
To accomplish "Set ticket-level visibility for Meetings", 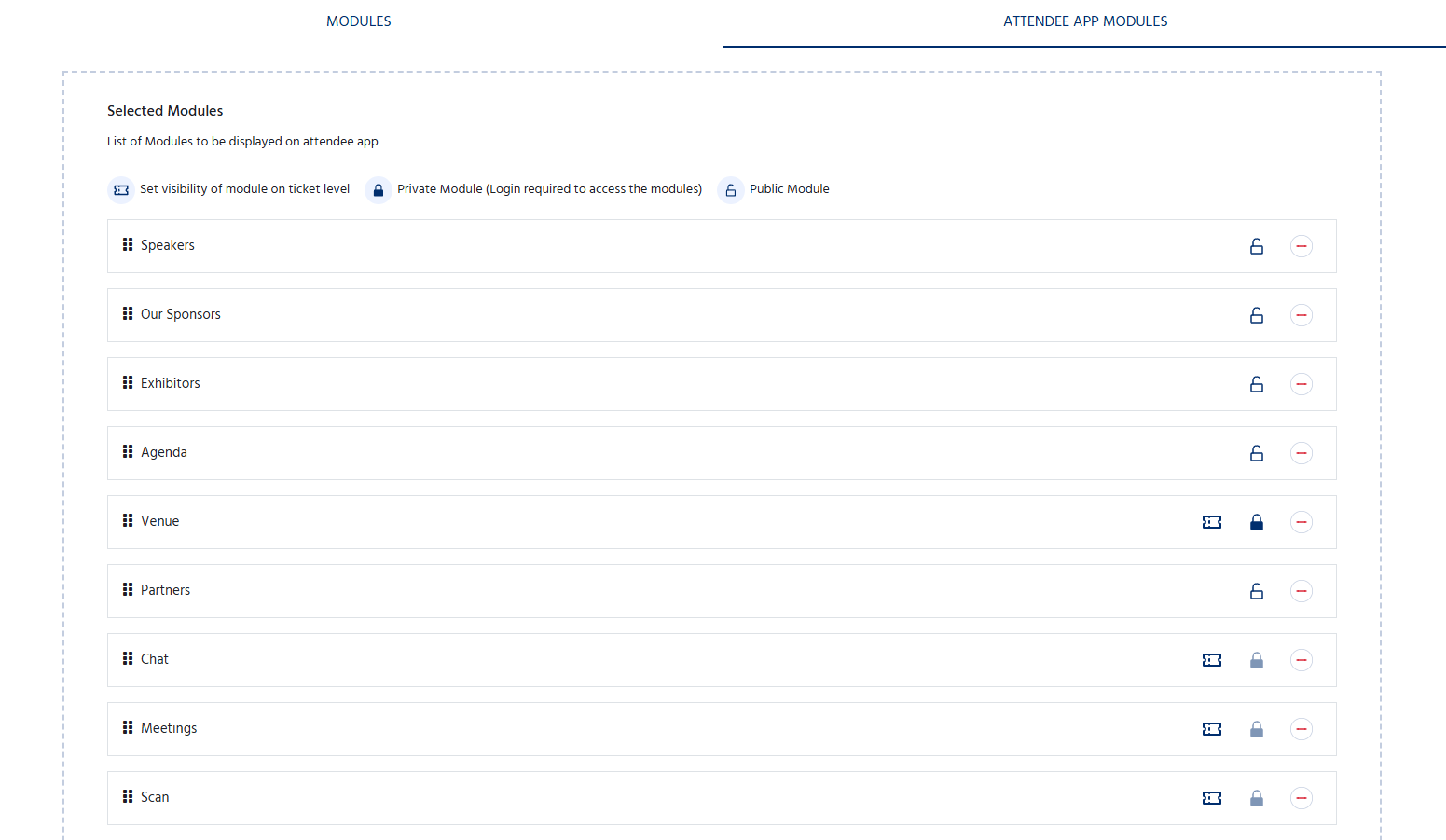I will (1212, 729).
